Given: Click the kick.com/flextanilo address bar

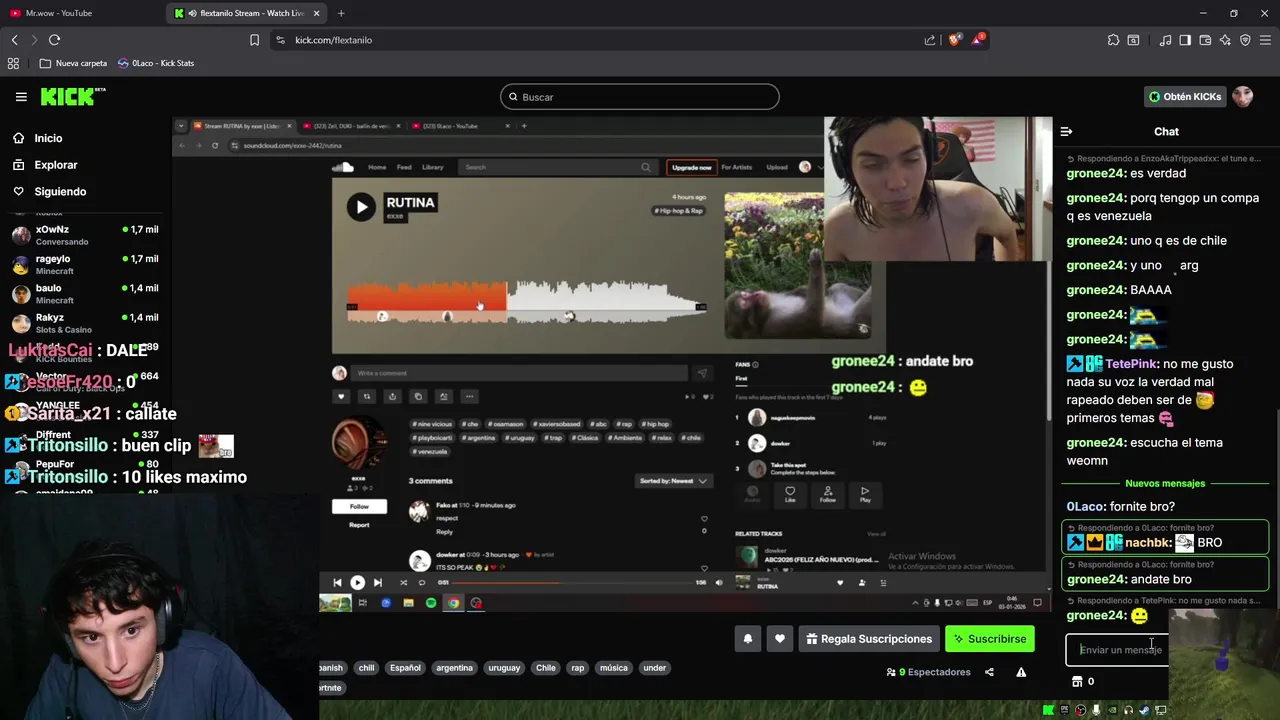Looking at the screenshot, I should click(x=600, y=40).
